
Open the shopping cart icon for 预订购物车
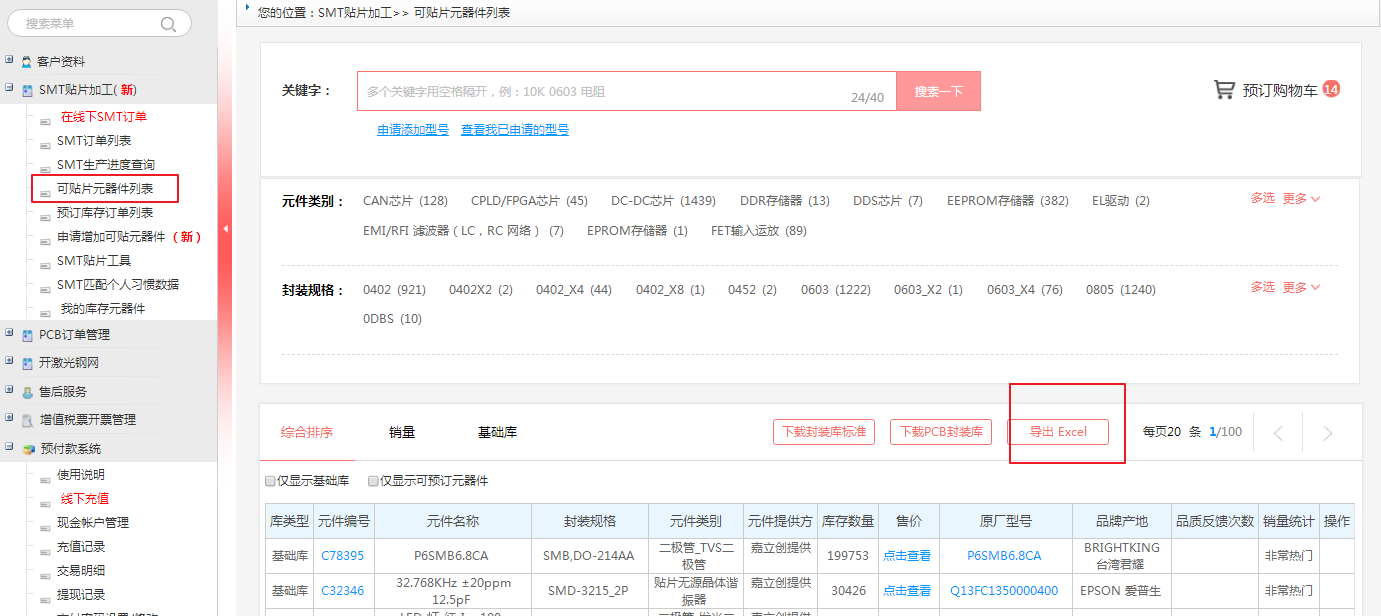[x=1224, y=90]
